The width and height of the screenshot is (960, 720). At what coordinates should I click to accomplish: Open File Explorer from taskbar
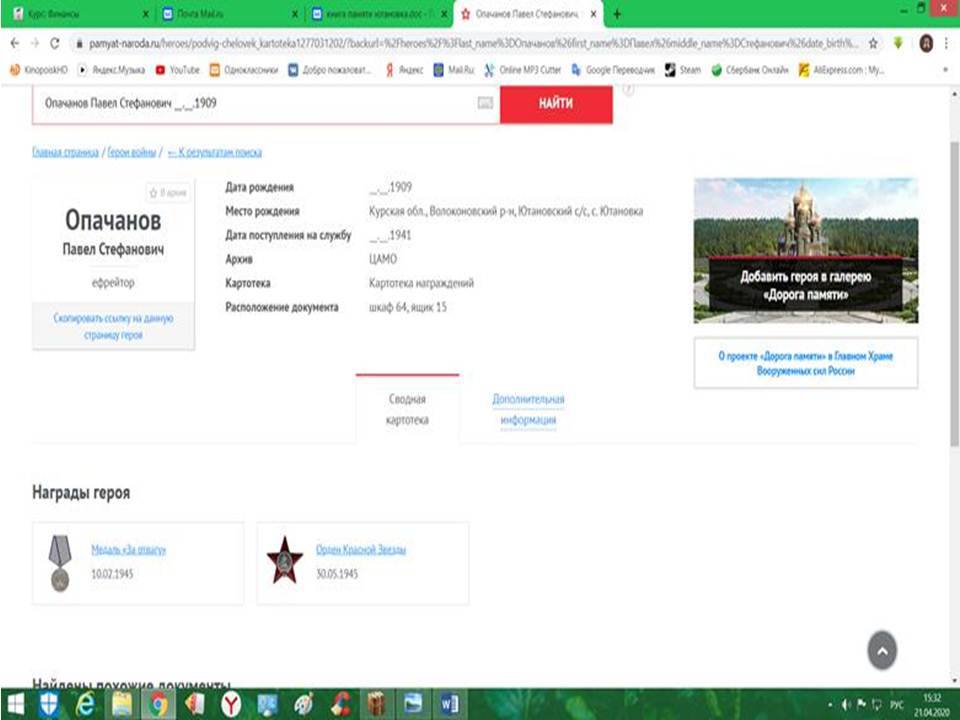(x=122, y=704)
